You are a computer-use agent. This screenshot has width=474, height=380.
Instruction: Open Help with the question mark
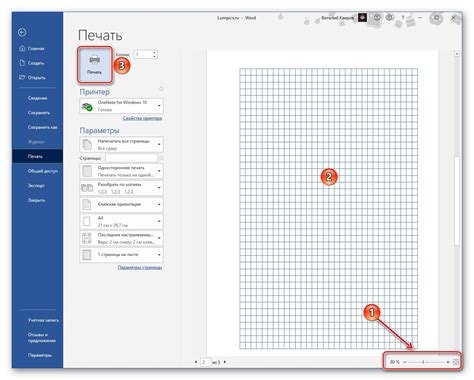(x=403, y=18)
